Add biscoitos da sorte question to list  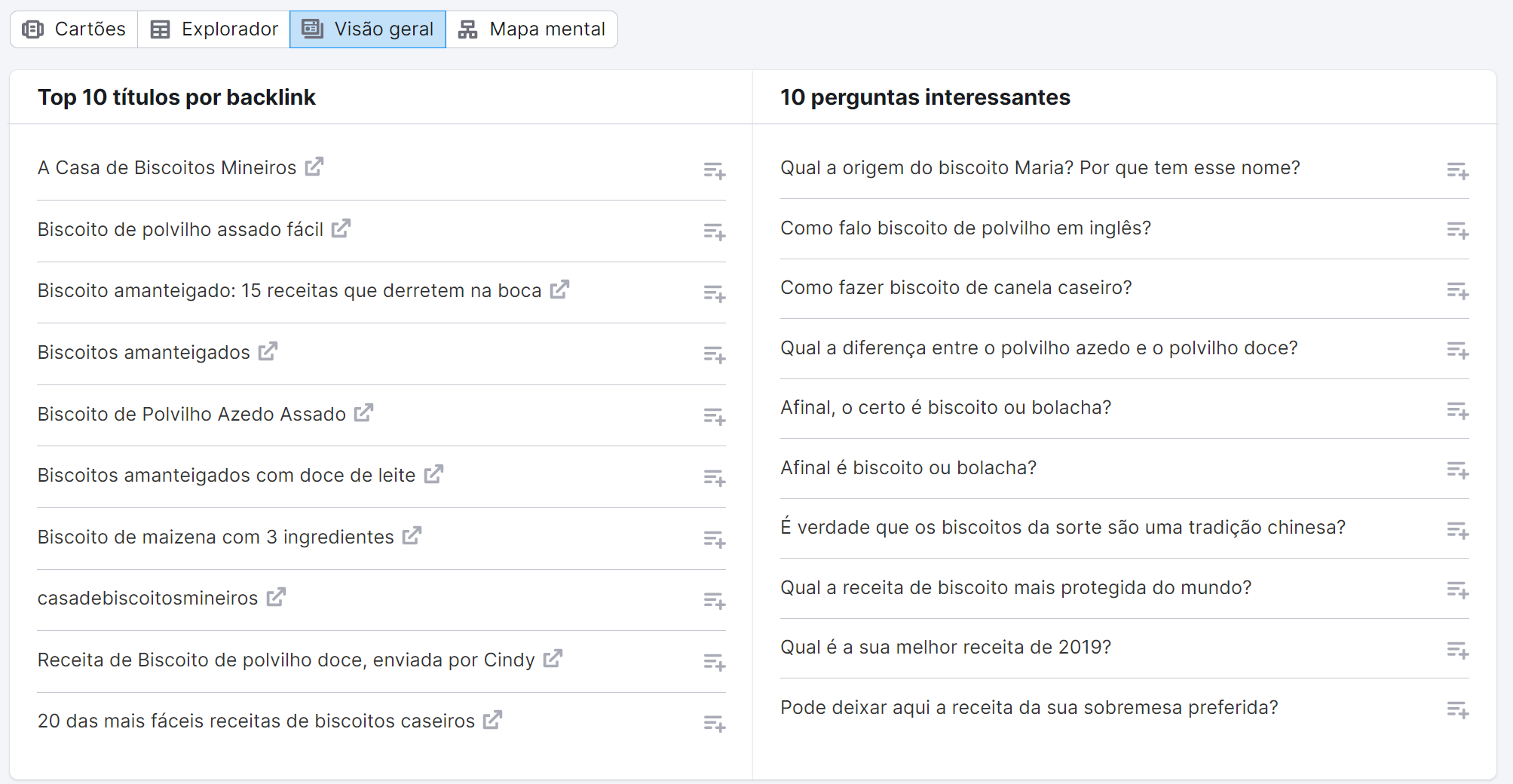point(1457,531)
